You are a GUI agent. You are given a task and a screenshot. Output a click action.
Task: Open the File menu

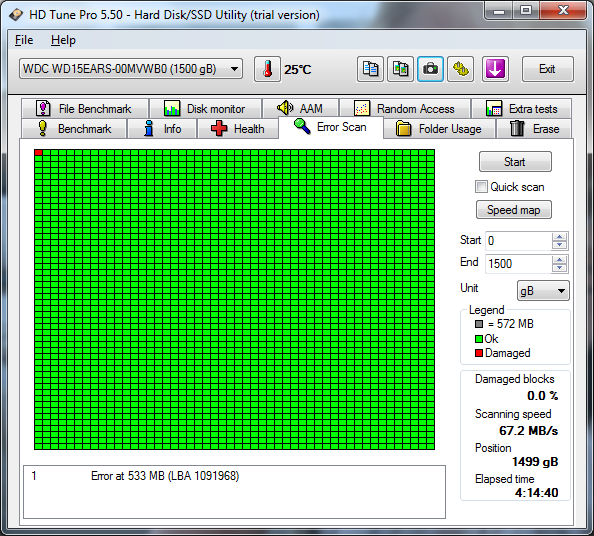coord(24,40)
